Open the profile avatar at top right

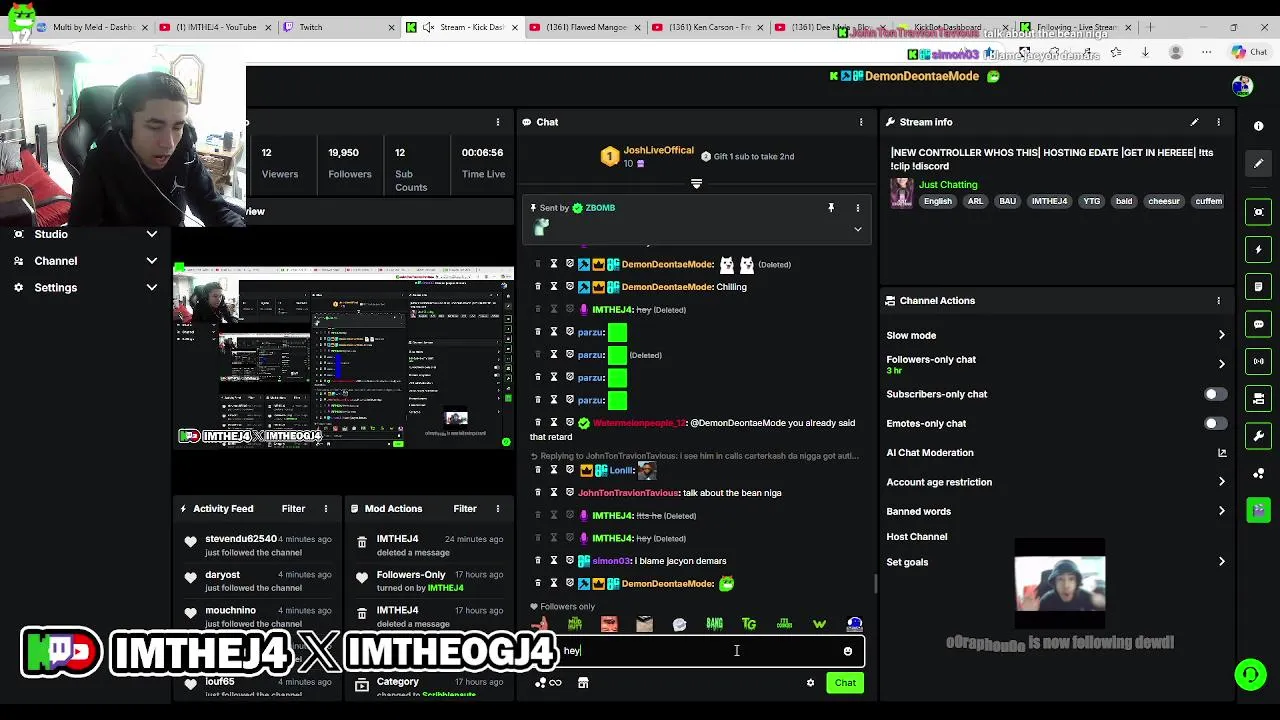[1242, 86]
